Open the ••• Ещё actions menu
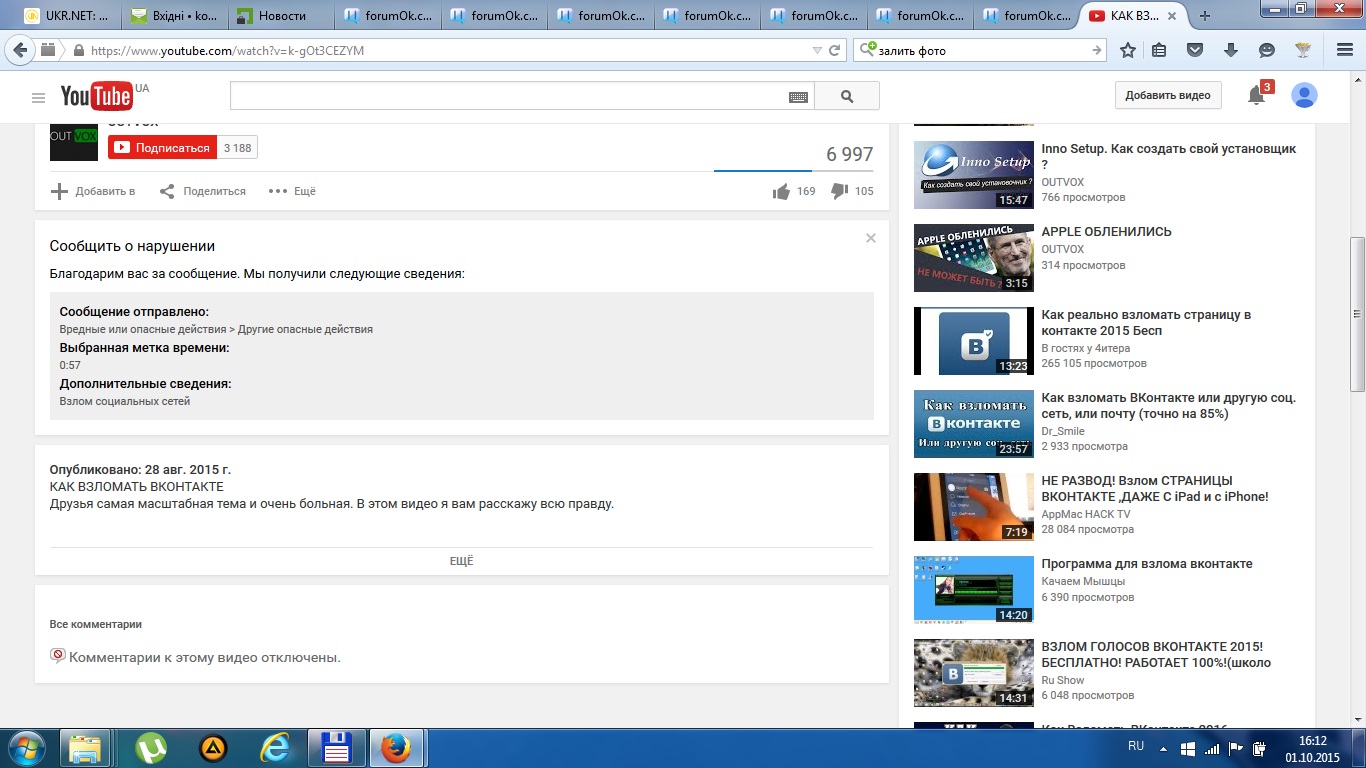 pyautogui.click(x=292, y=191)
